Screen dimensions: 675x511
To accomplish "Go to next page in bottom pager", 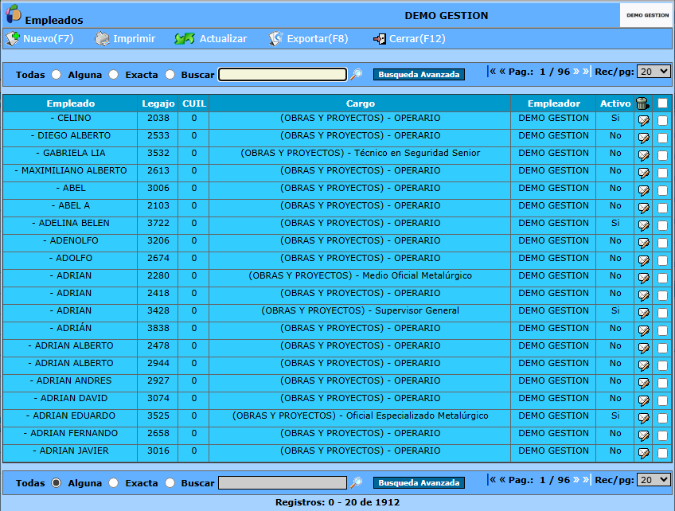I will tap(576, 480).
